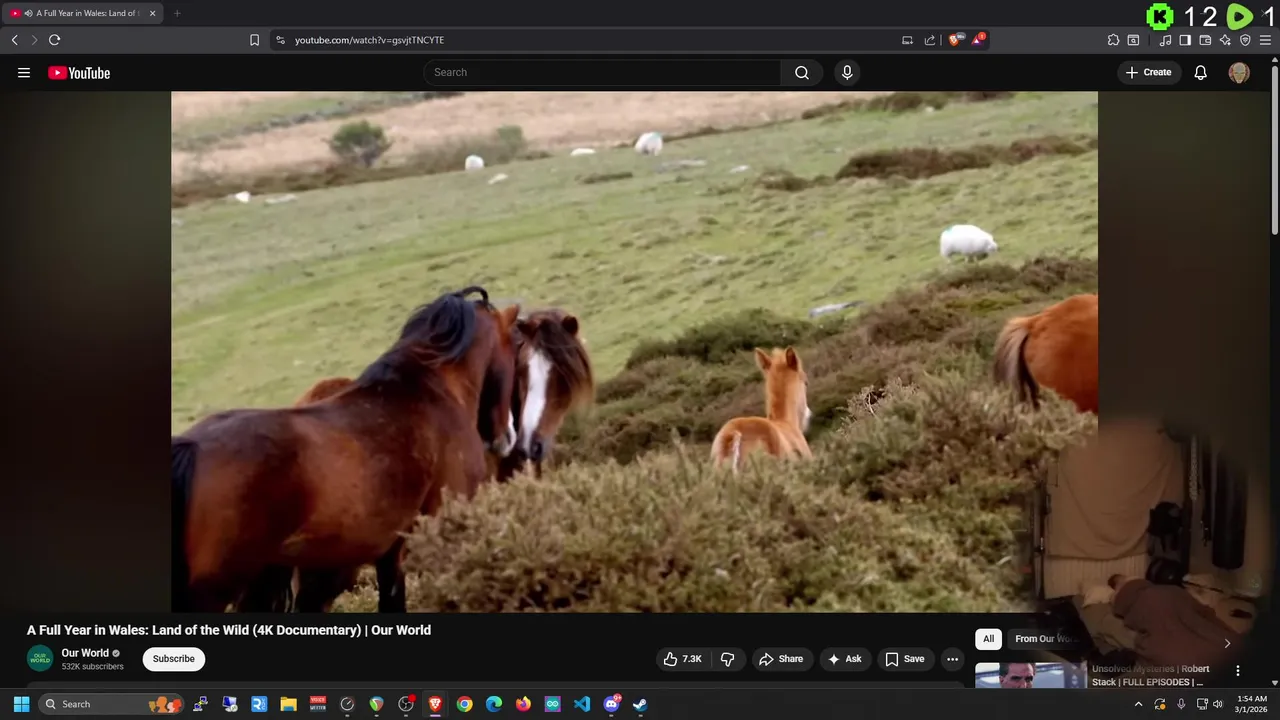Open Steam from the taskbar
Viewport: 1280px width, 720px height.
pos(640,704)
